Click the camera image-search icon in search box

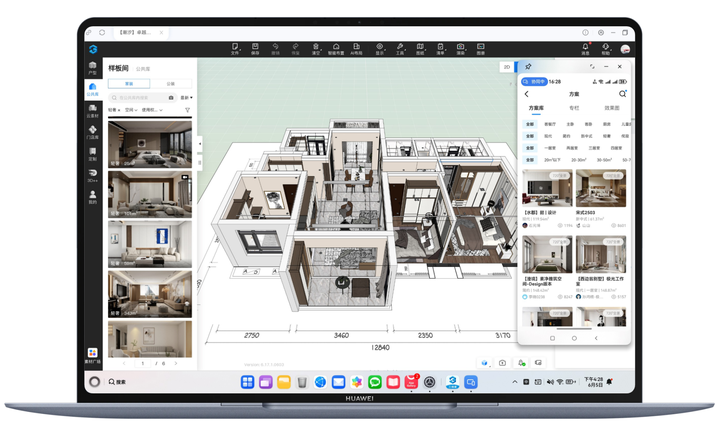click(x=171, y=98)
